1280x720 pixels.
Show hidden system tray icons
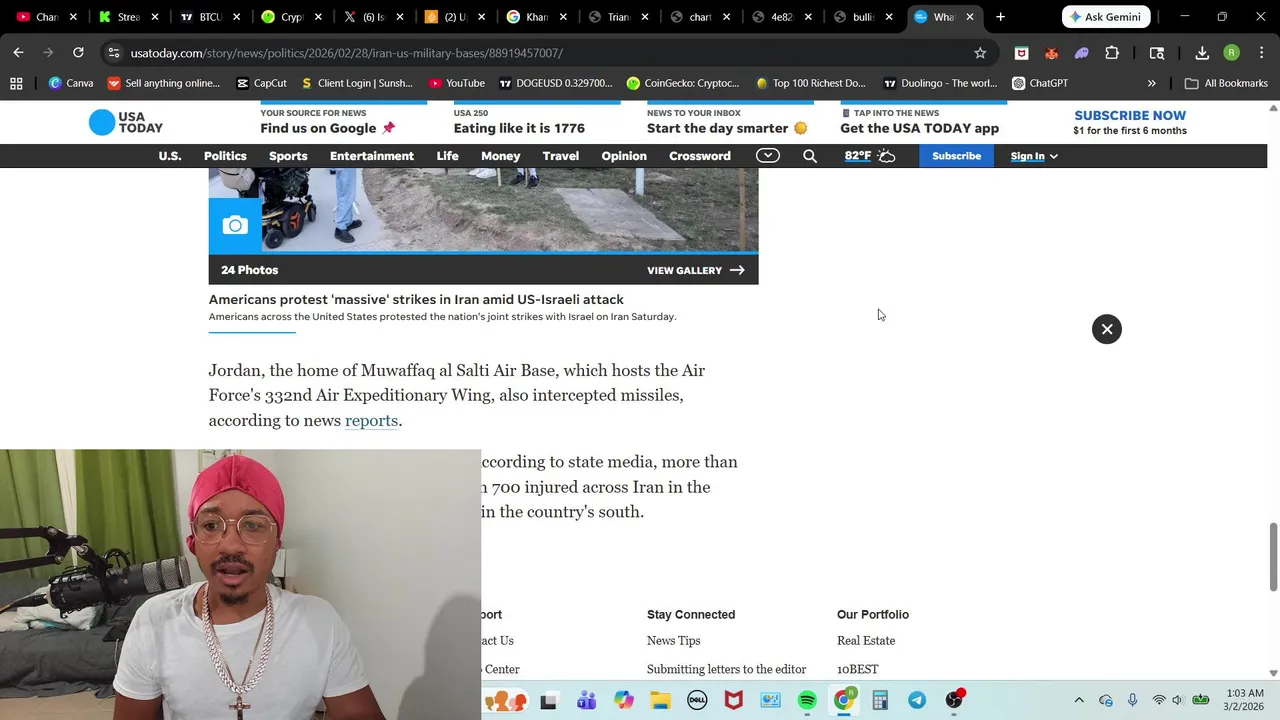pos(1078,700)
